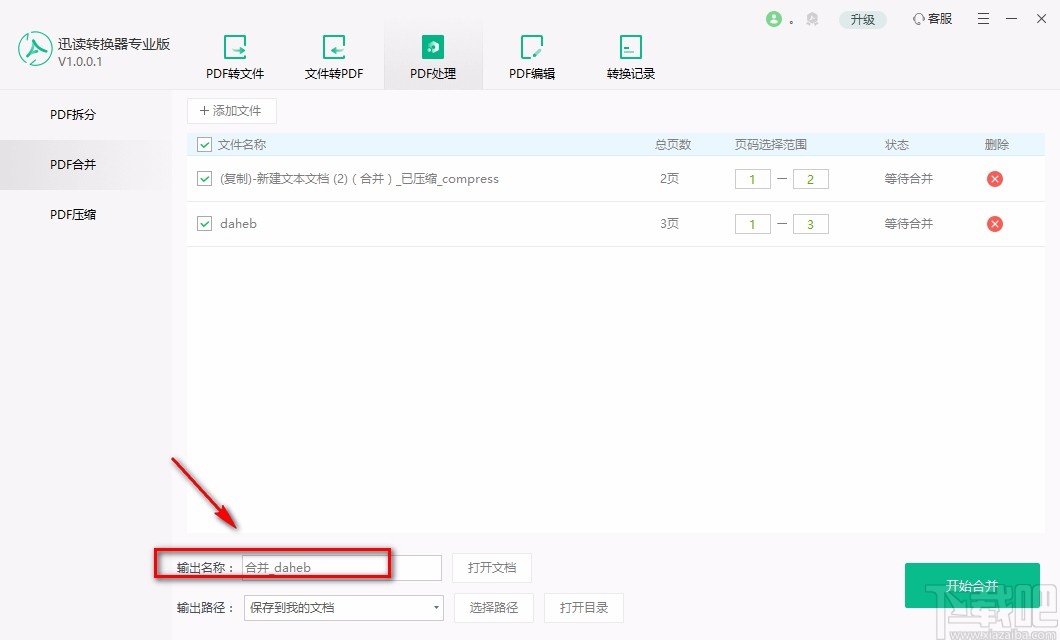The height and width of the screenshot is (640, 1060).
Task: Click the 输出名称 filename input field
Action: [x=345, y=565]
